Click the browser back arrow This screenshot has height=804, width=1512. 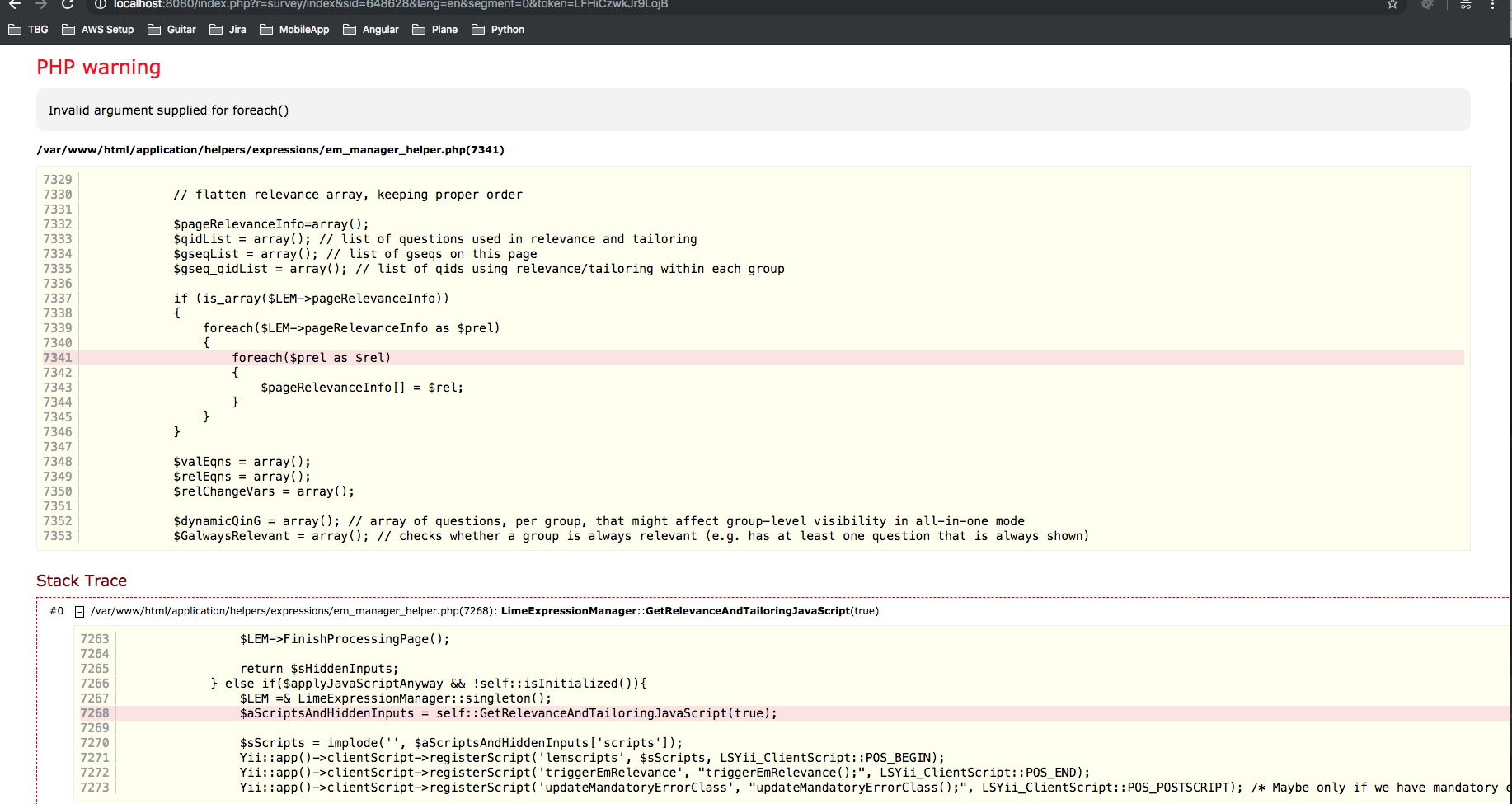15,4
